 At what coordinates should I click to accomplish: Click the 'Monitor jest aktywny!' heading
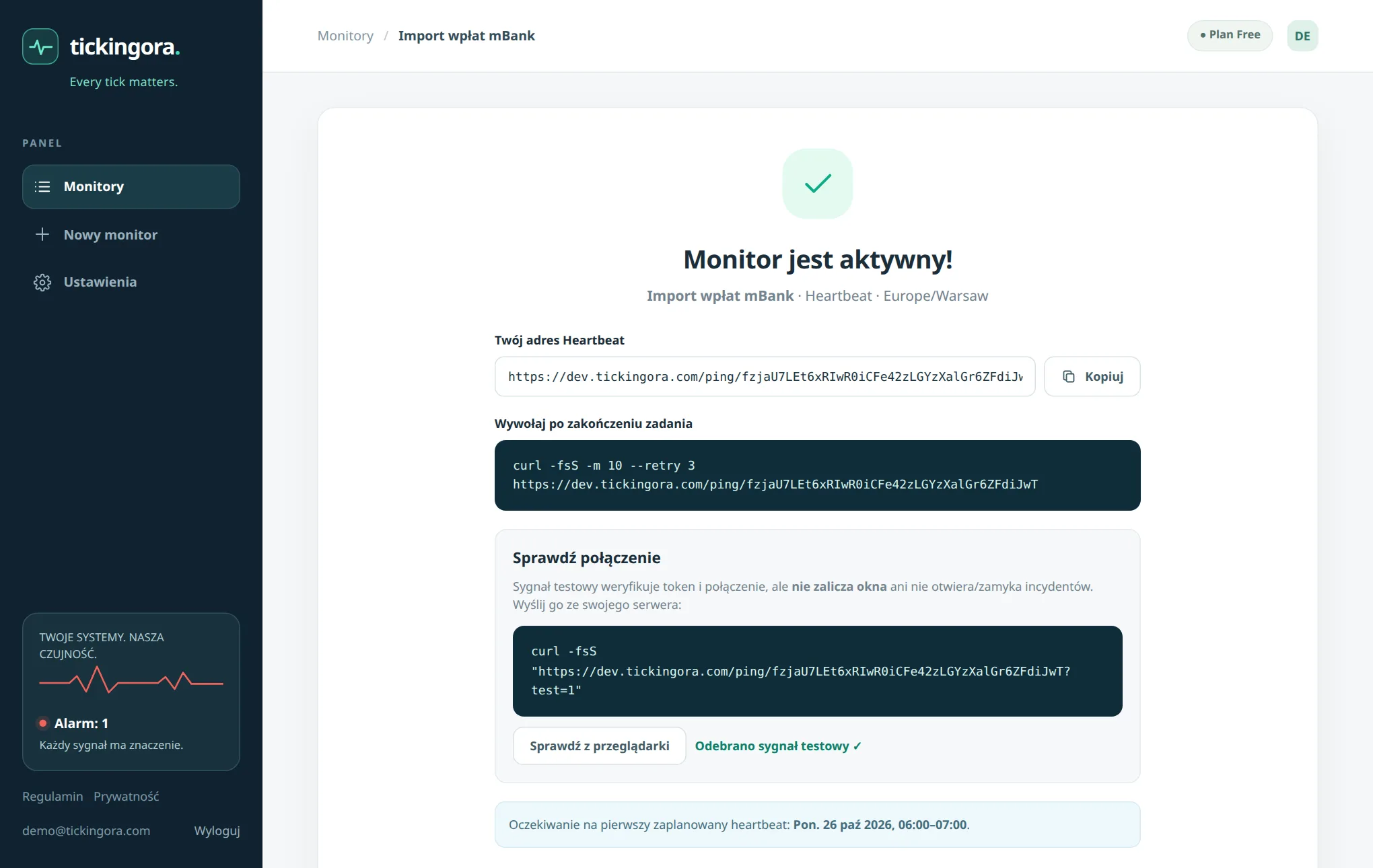click(818, 260)
